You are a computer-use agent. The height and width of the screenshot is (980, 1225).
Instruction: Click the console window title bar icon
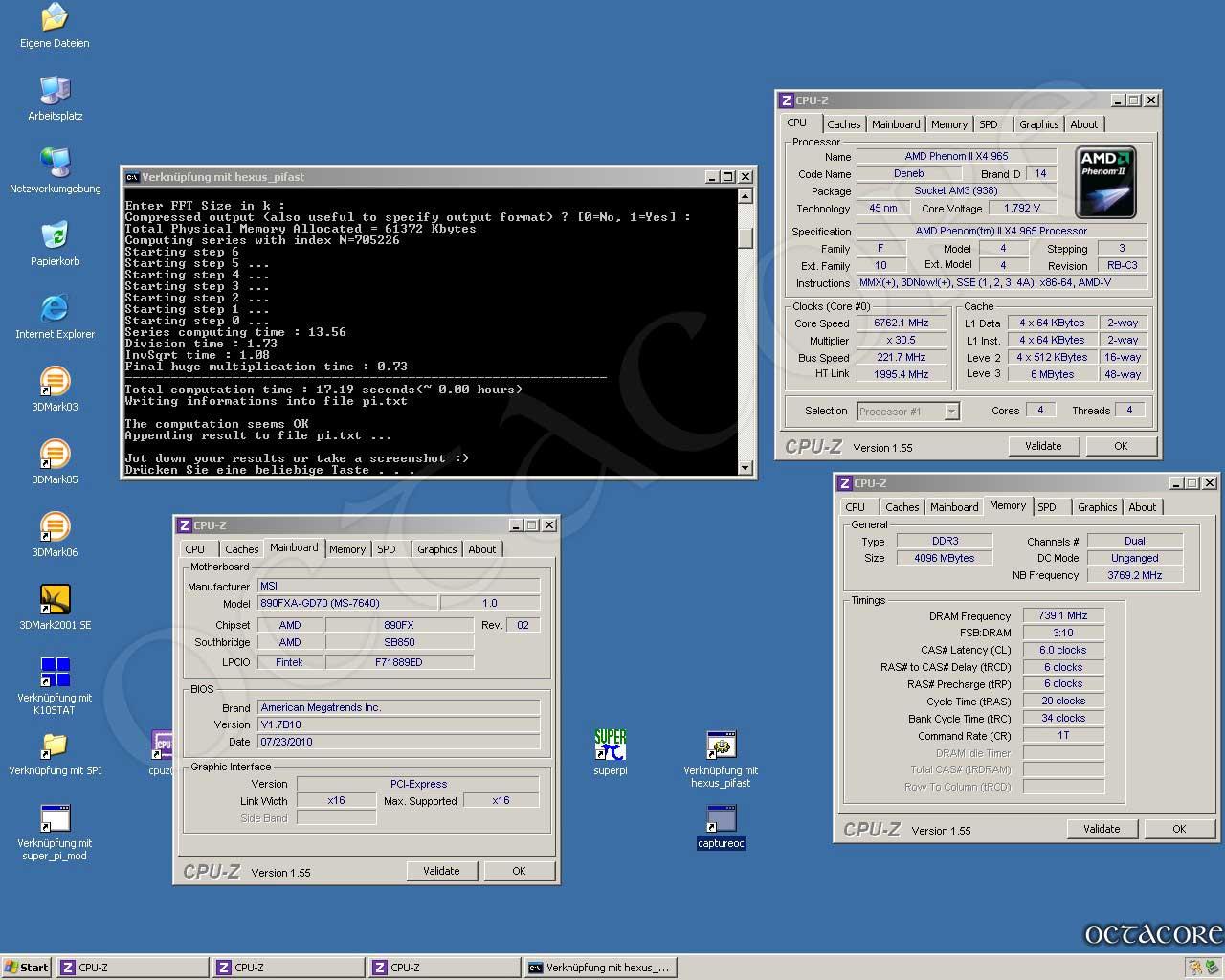[x=132, y=177]
